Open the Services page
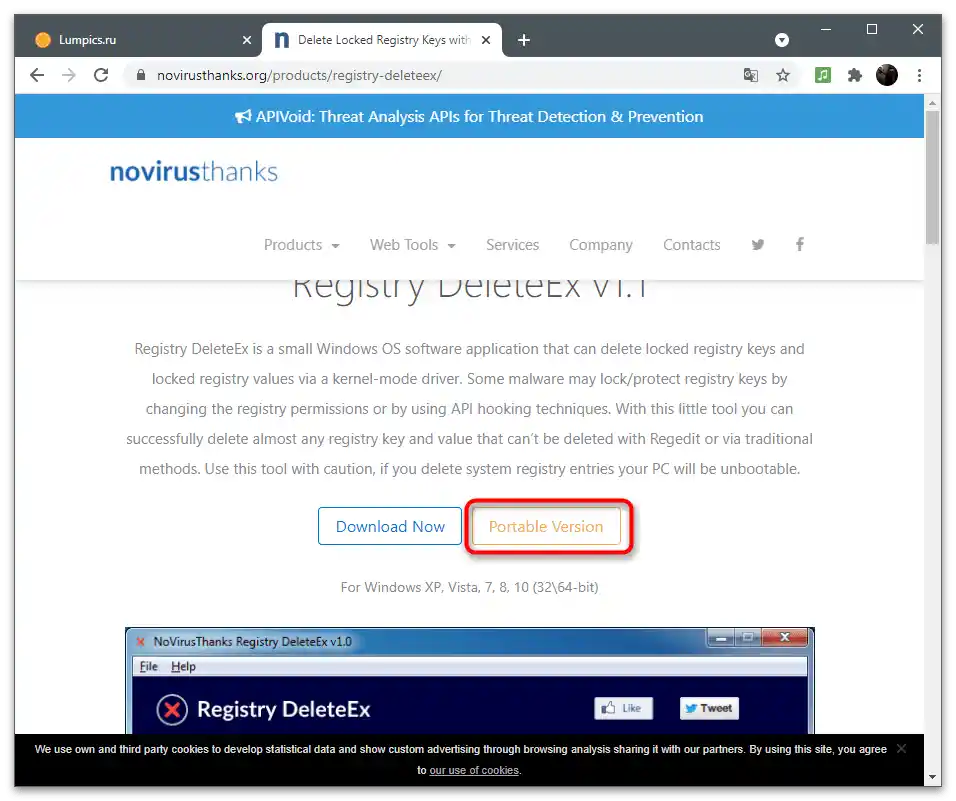 [512, 245]
